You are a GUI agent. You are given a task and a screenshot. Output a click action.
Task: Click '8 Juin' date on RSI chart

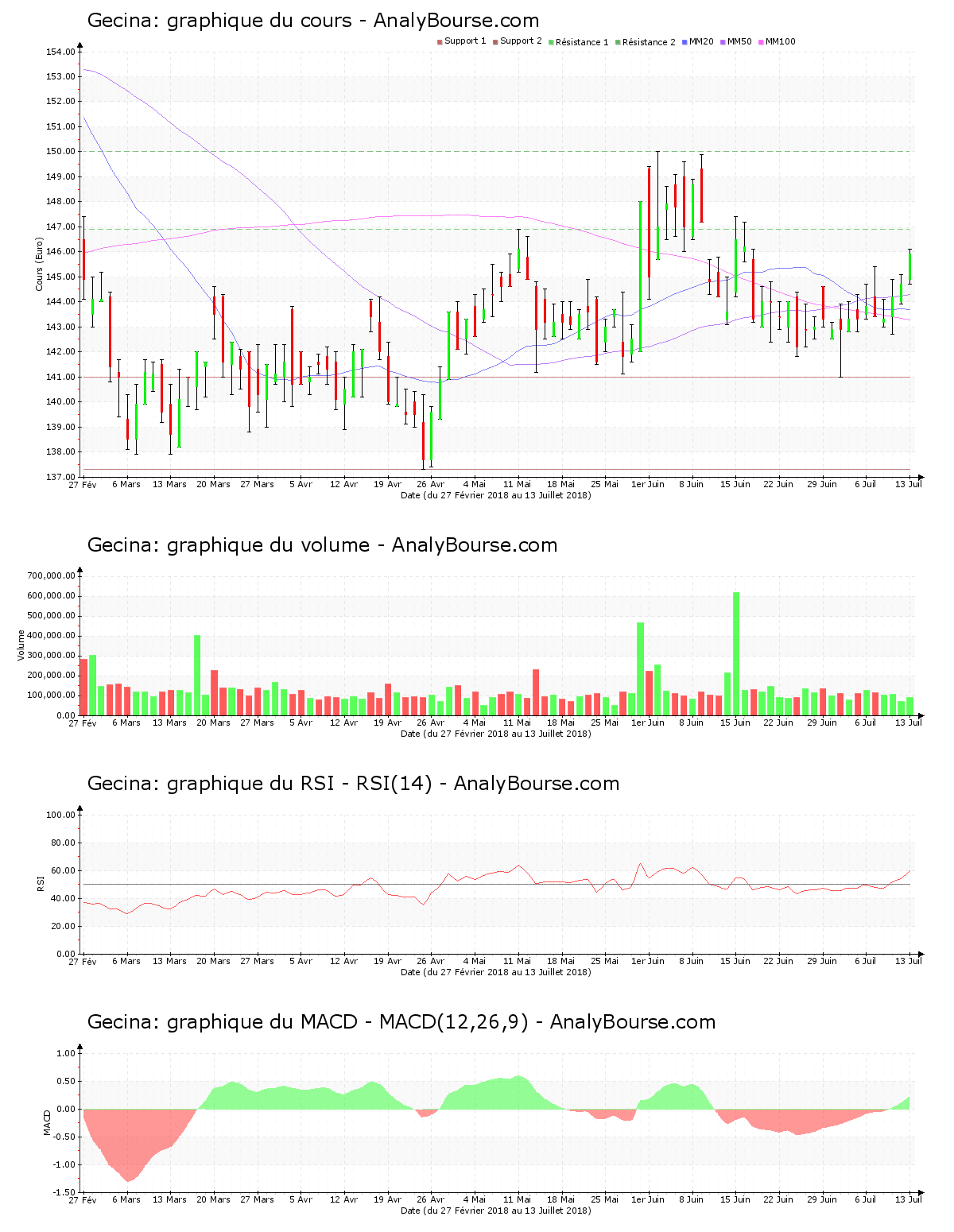[x=692, y=961]
